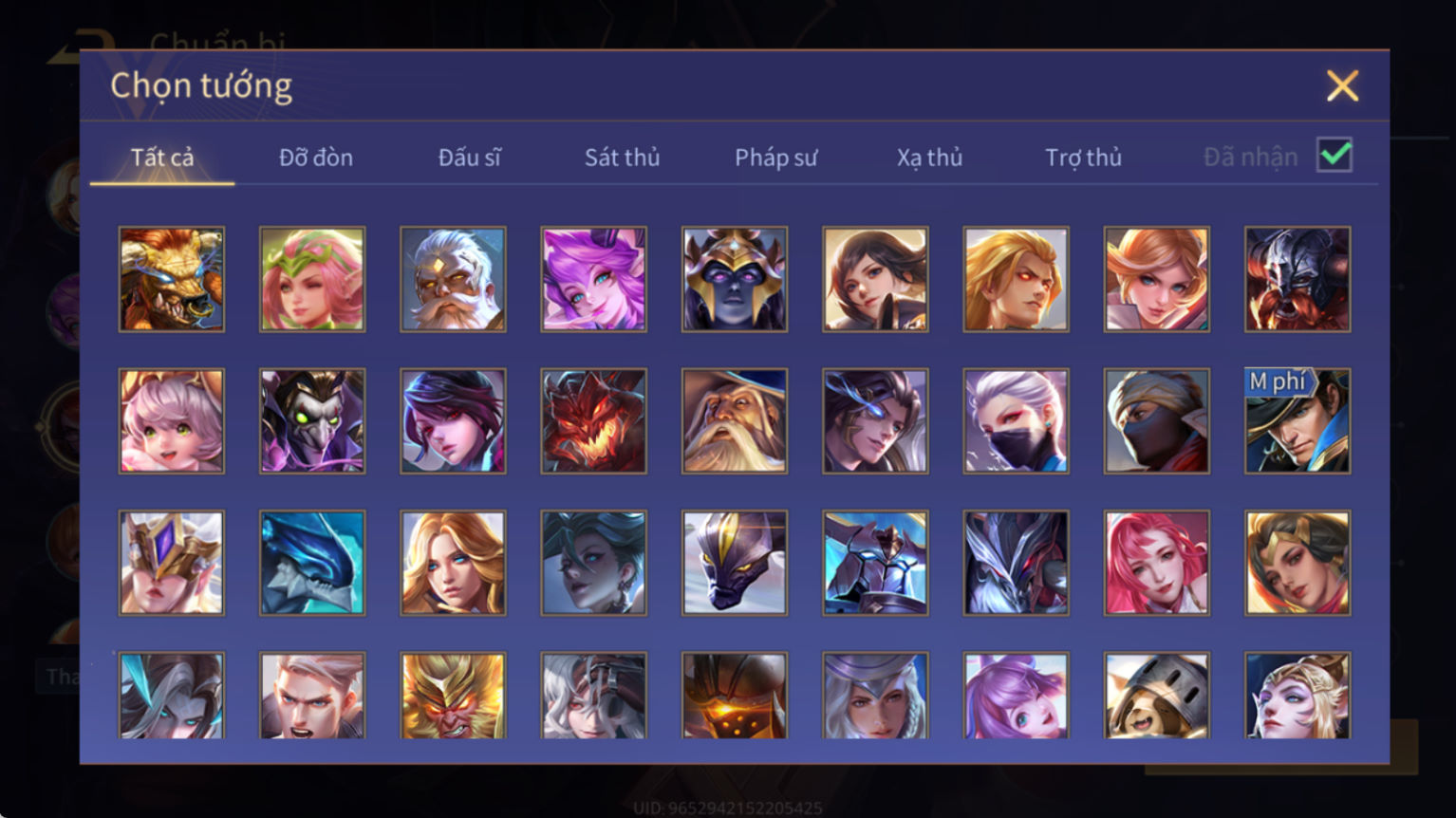The height and width of the screenshot is (818, 1456).
Task: Switch to the 'Trợ thủ' tab
Action: (1083, 158)
